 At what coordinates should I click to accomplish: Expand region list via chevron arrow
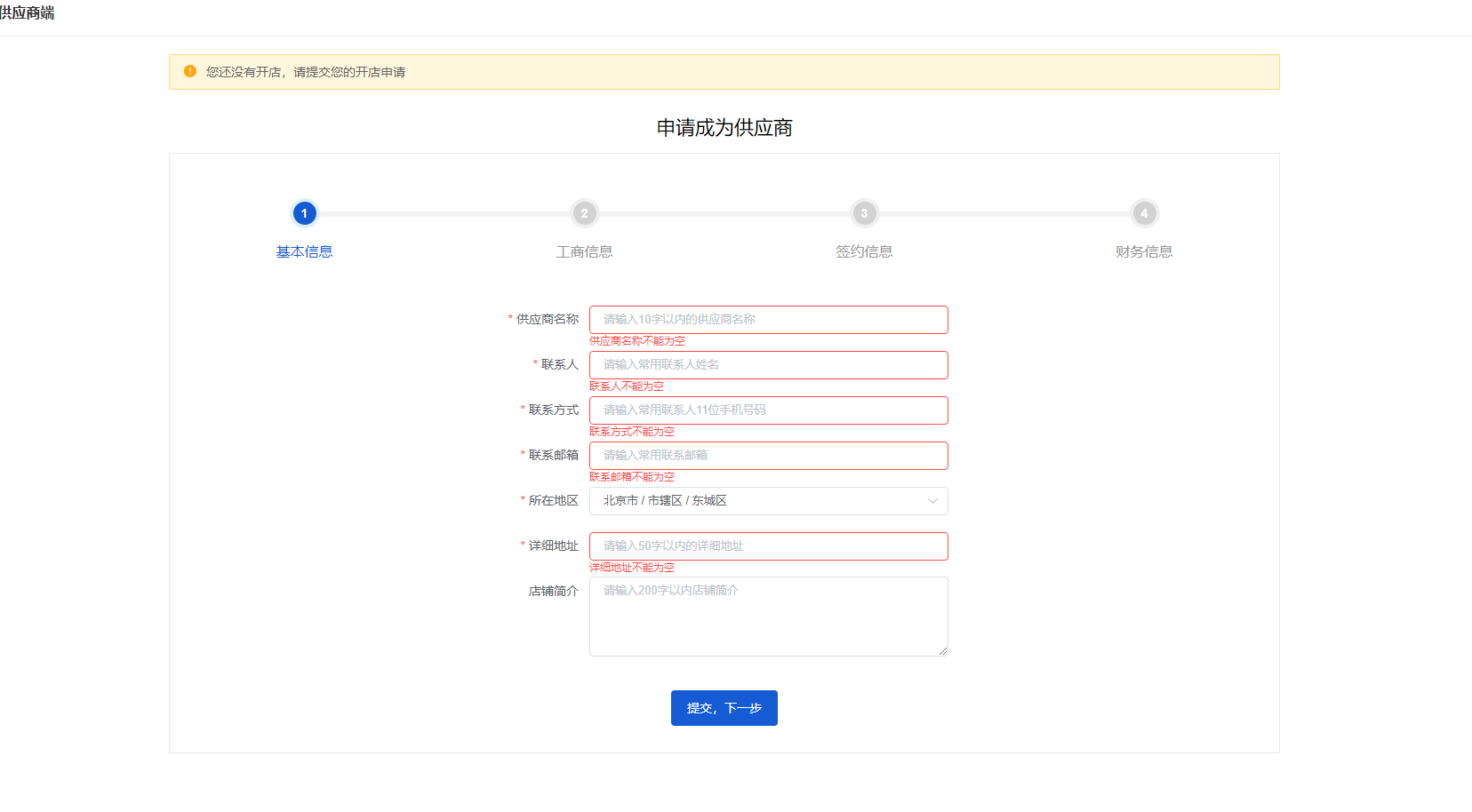pyautogui.click(x=932, y=501)
